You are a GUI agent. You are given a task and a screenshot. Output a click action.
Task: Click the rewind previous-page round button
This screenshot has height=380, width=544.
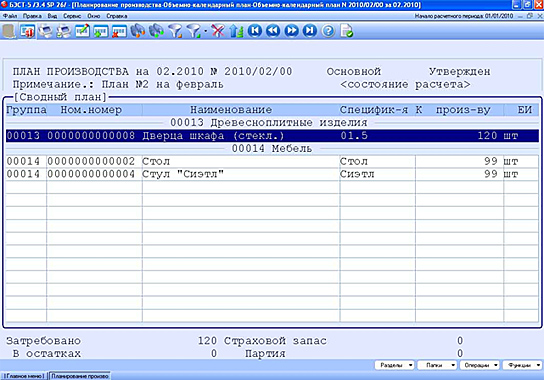tap(273, 31)
